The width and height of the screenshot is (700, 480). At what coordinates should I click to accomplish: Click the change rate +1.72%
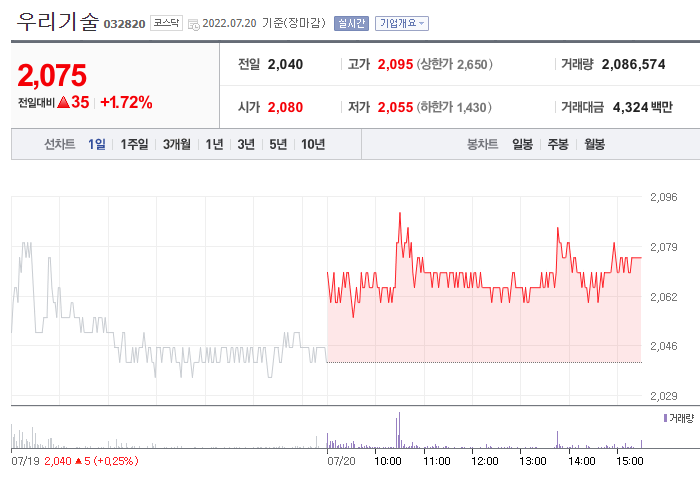[126, 102]
